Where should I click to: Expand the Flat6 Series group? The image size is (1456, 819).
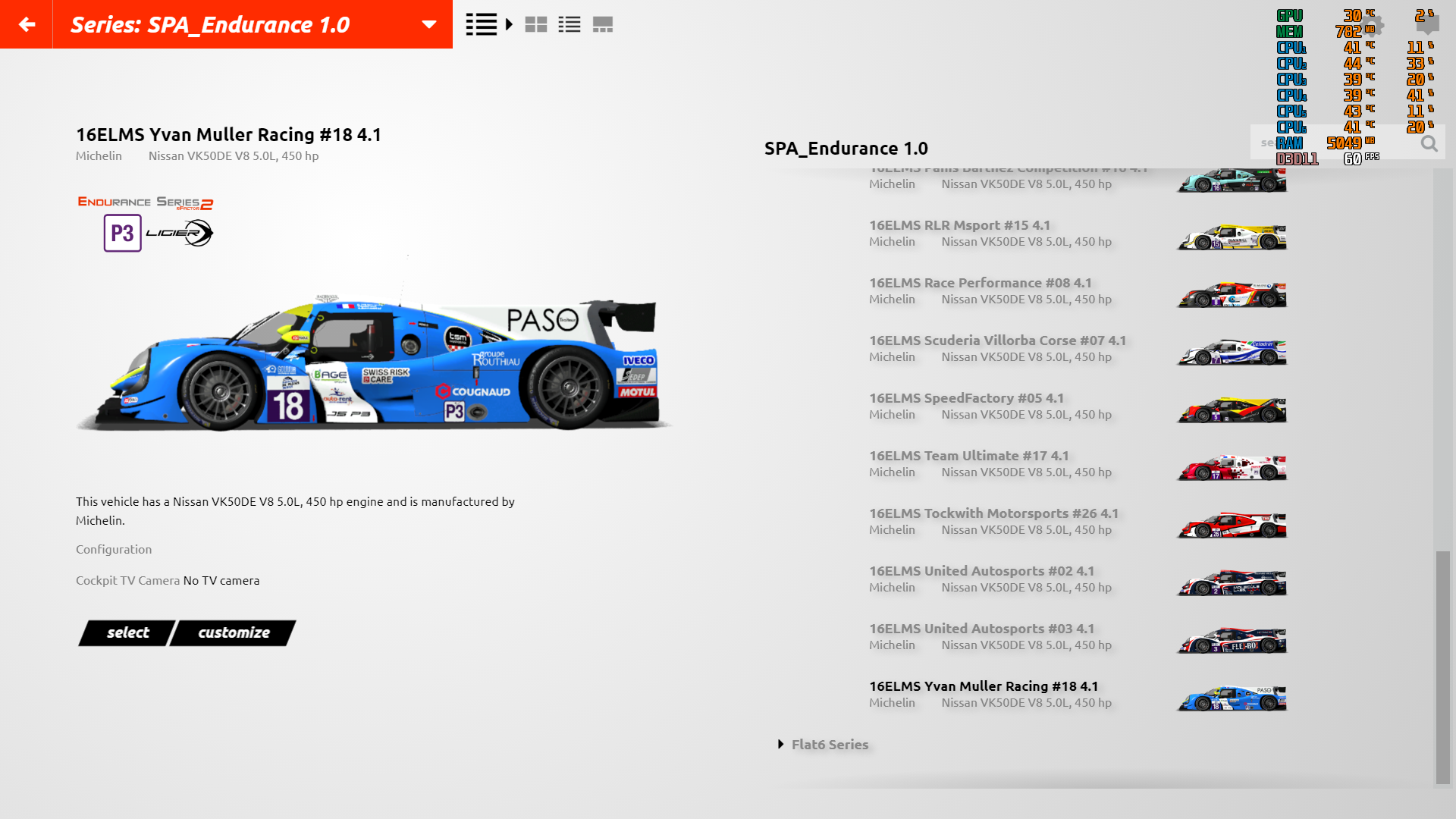(830, 744)
